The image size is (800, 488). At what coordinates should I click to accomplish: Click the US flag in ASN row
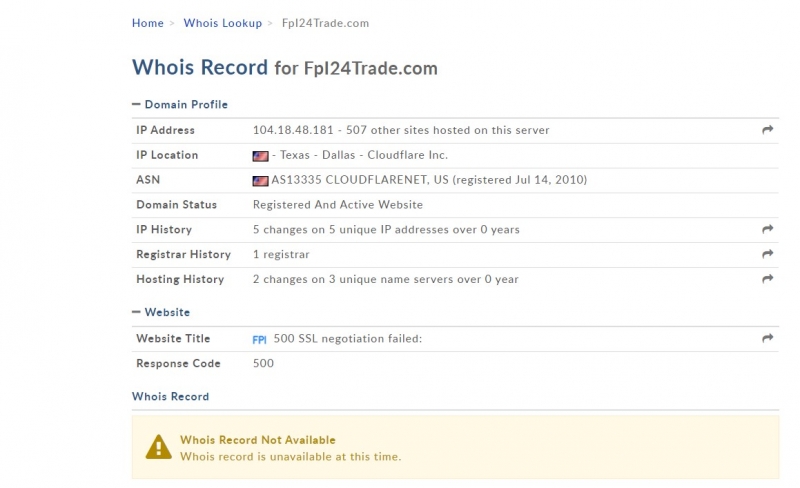(260, 181)
